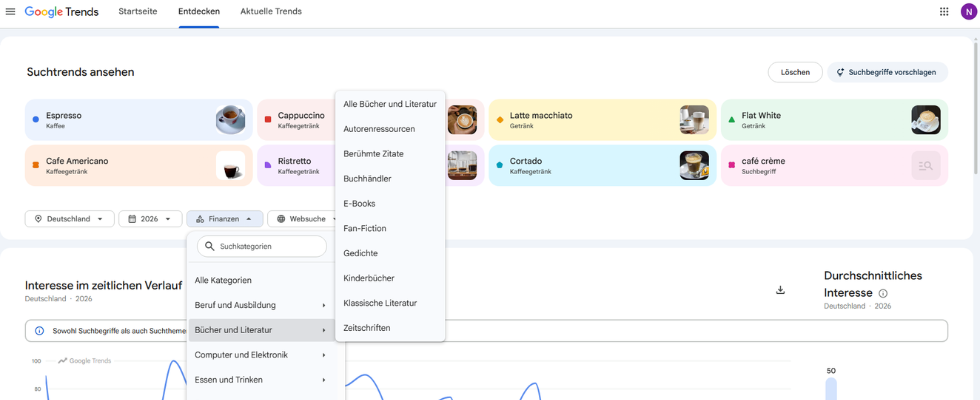Click the magnifier icon in Suchkategorien field
The image size is (980, 400).
coord(210,246)
